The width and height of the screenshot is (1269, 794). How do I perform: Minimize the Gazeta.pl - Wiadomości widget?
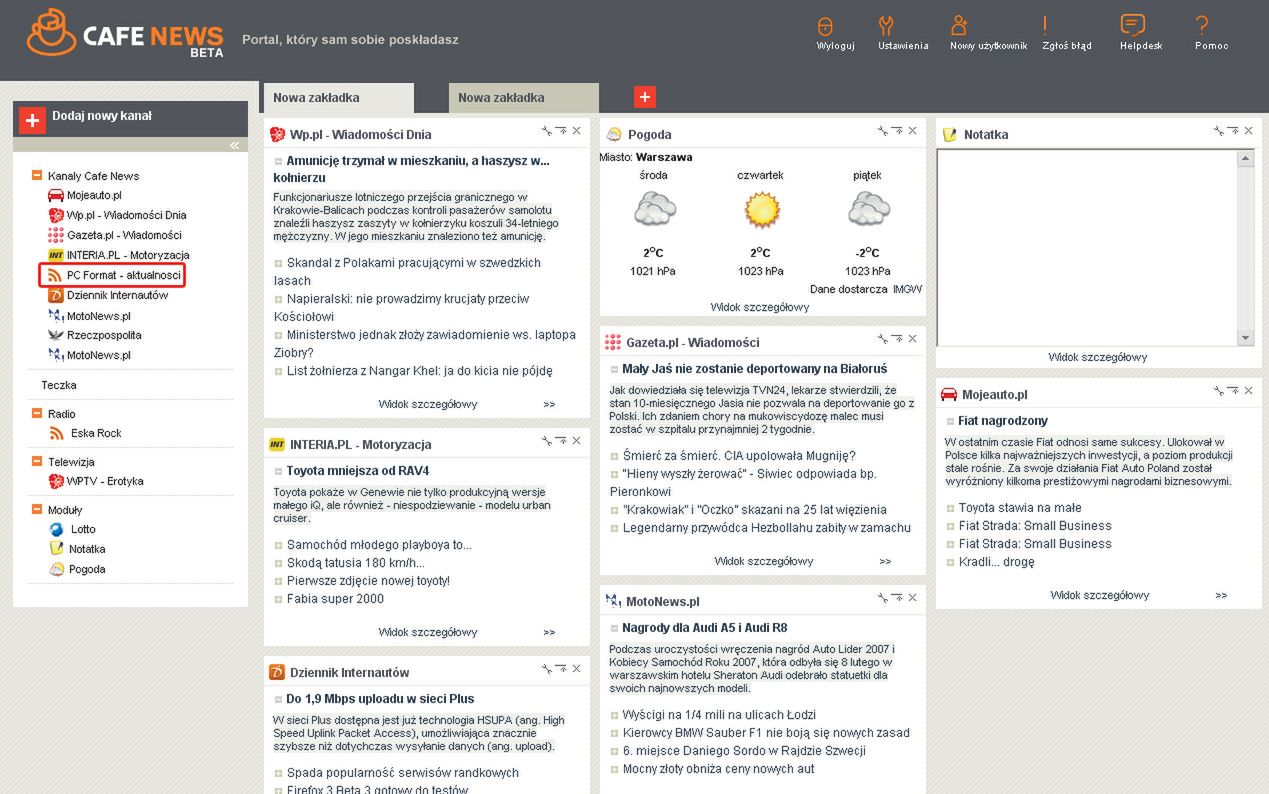pyautogui.click(x=898, y=339)
